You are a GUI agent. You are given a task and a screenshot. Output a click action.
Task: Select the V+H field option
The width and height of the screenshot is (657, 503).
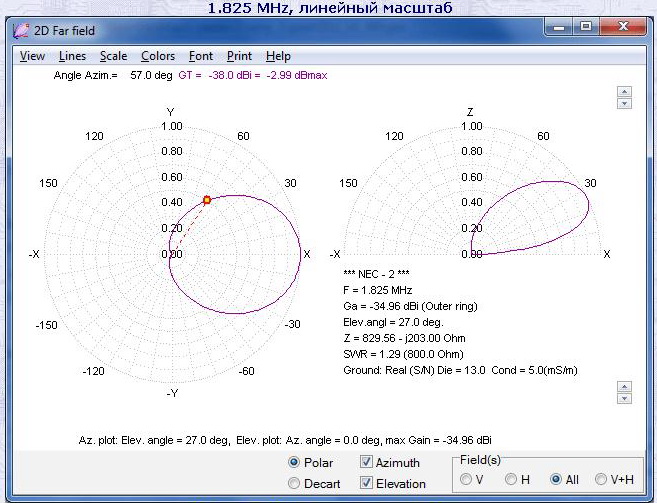point(601,480)
